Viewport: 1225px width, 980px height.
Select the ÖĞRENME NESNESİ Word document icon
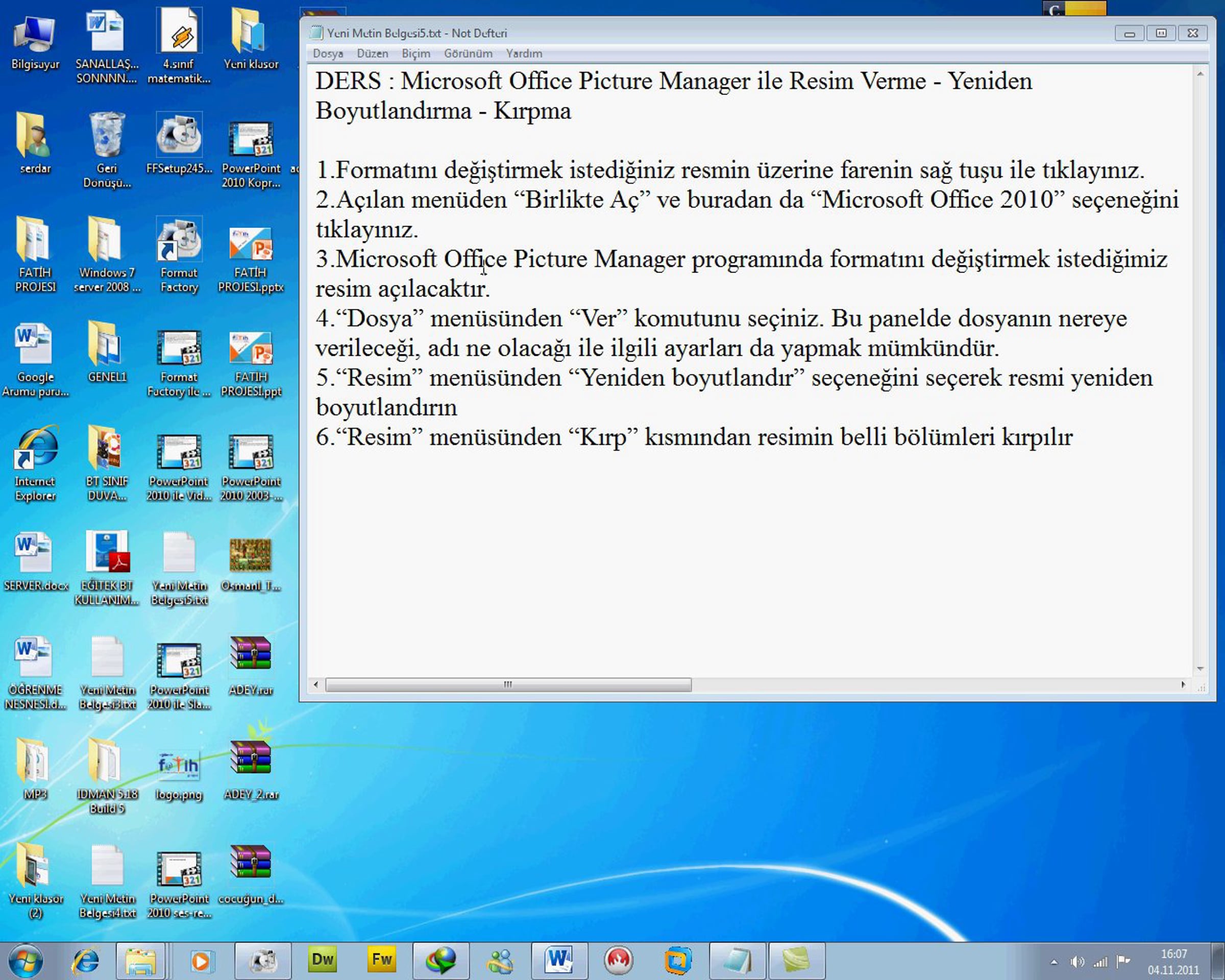tap(35, 673)
